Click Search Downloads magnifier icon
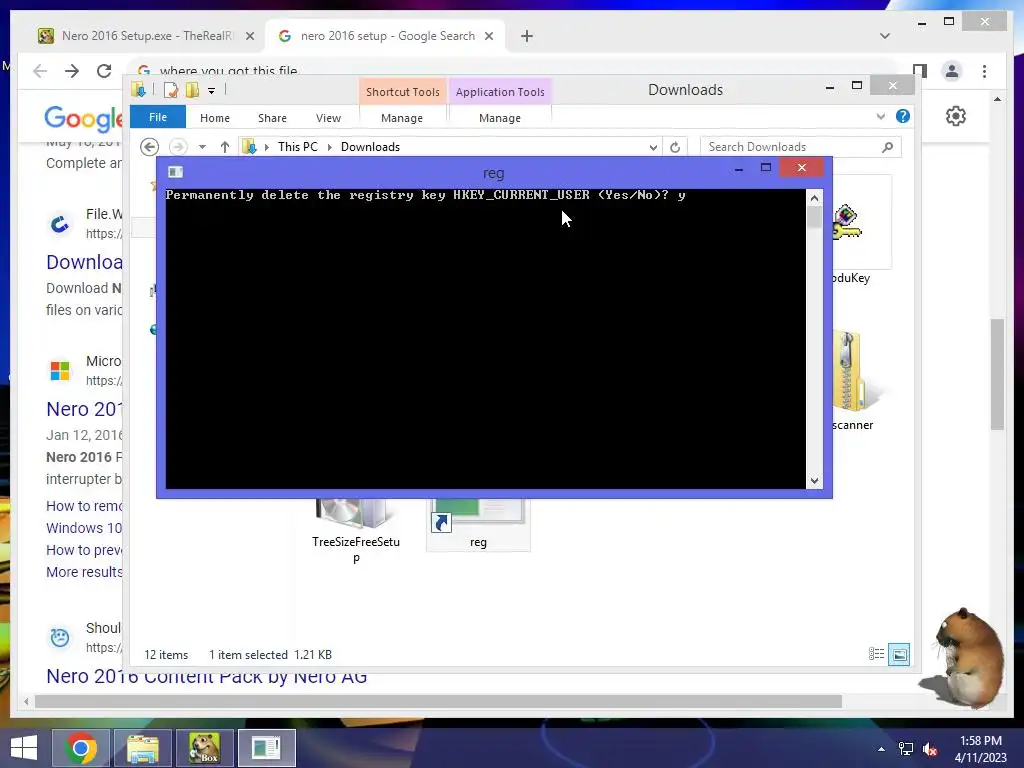 [x=888, y=147]
